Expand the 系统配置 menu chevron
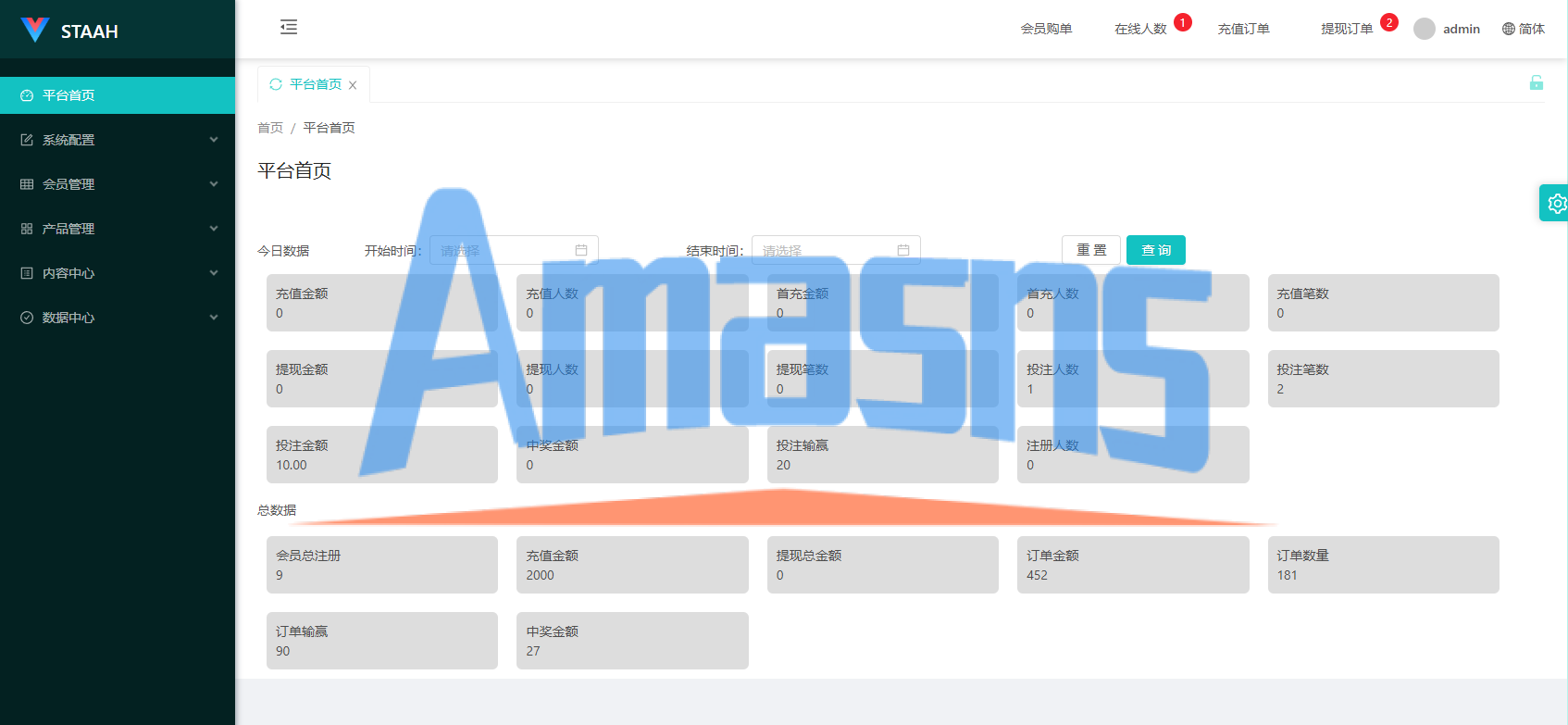The height and width of the screenshot is (725, 1568). point(214,140)
